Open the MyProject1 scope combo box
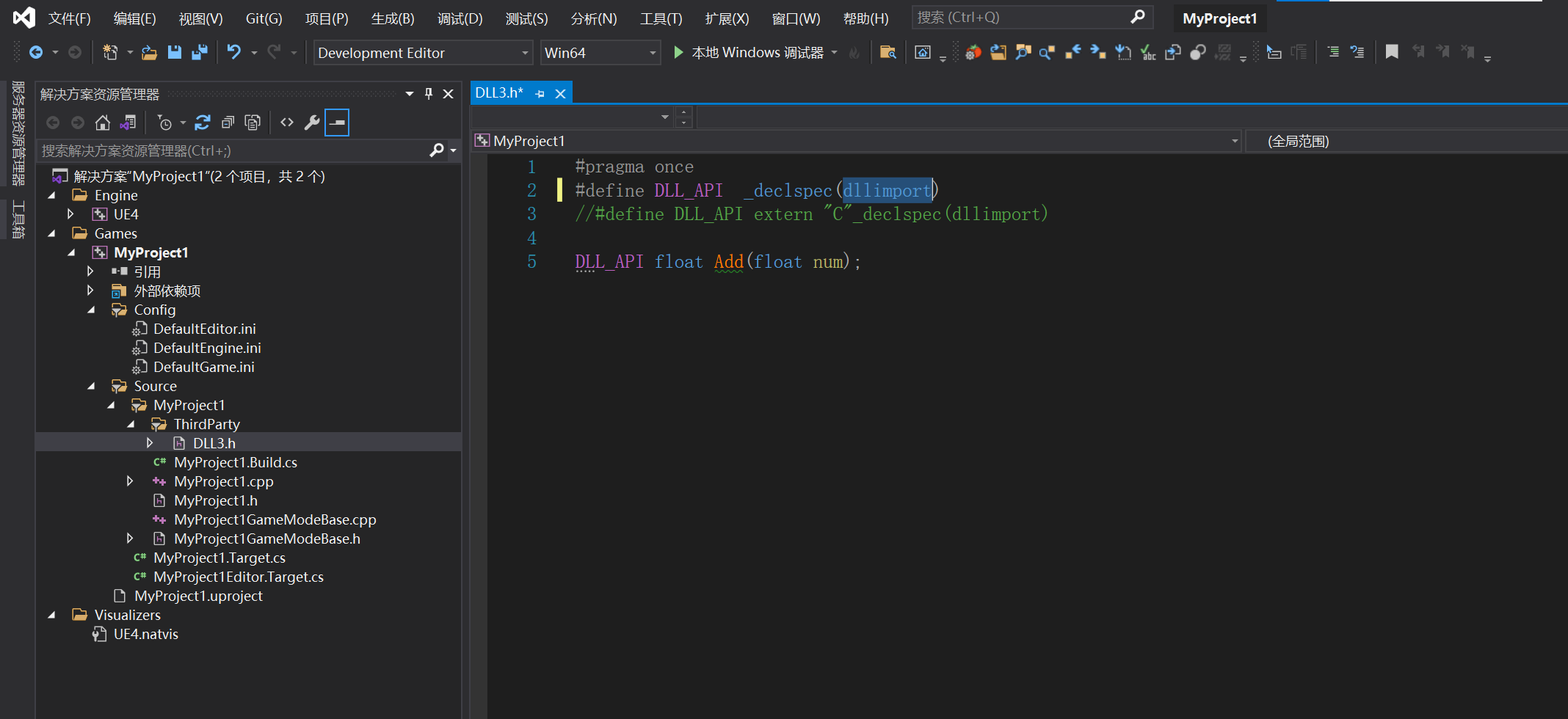Image resolution: width=1568 pixels, height=719 pixels. click(x=857, y=141)
